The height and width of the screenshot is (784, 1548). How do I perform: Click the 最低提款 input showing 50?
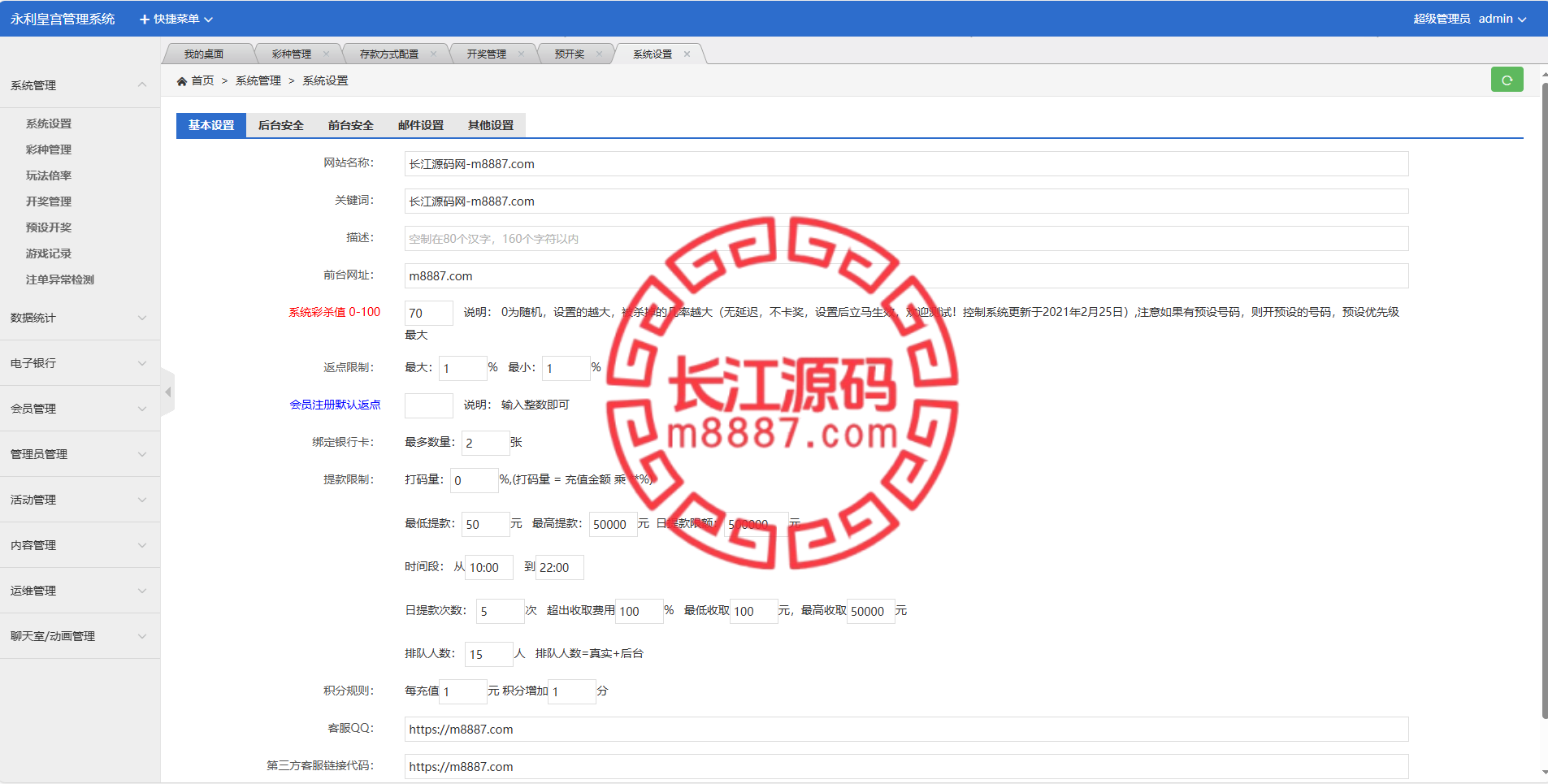(x=486, y=524)
